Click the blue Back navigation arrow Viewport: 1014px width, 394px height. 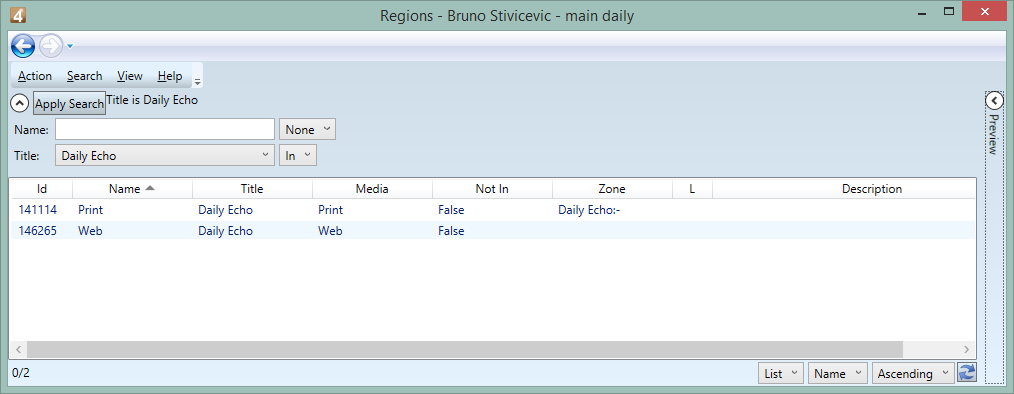click(x=23, y=46)
